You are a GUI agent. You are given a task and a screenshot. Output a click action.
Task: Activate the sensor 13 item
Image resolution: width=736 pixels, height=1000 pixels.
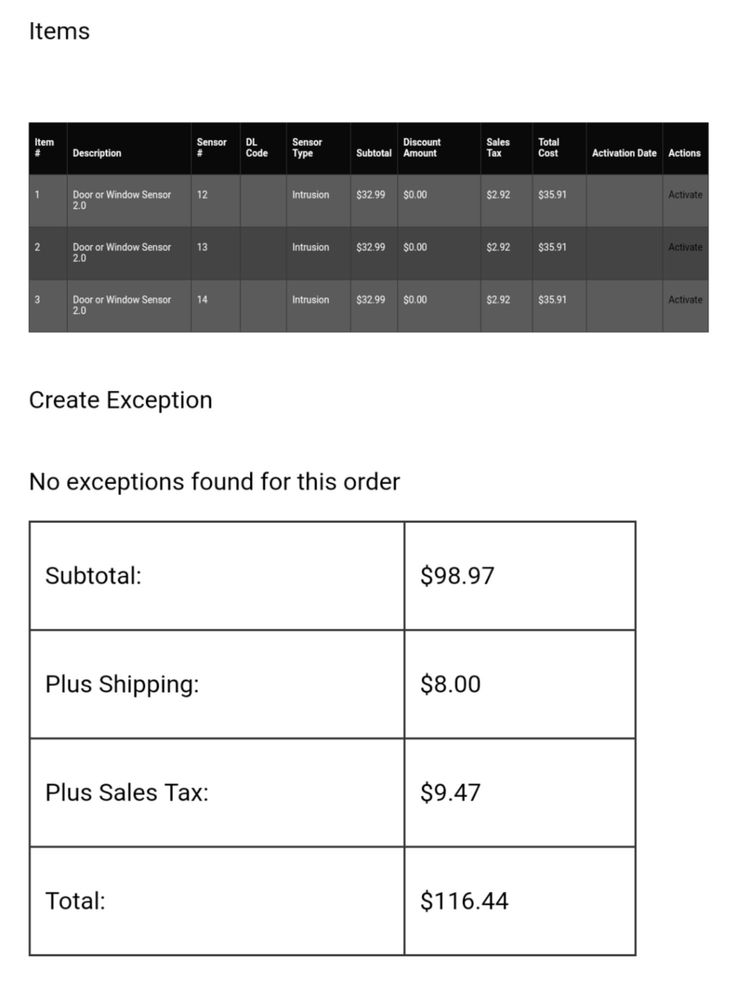tap(685, 247)
